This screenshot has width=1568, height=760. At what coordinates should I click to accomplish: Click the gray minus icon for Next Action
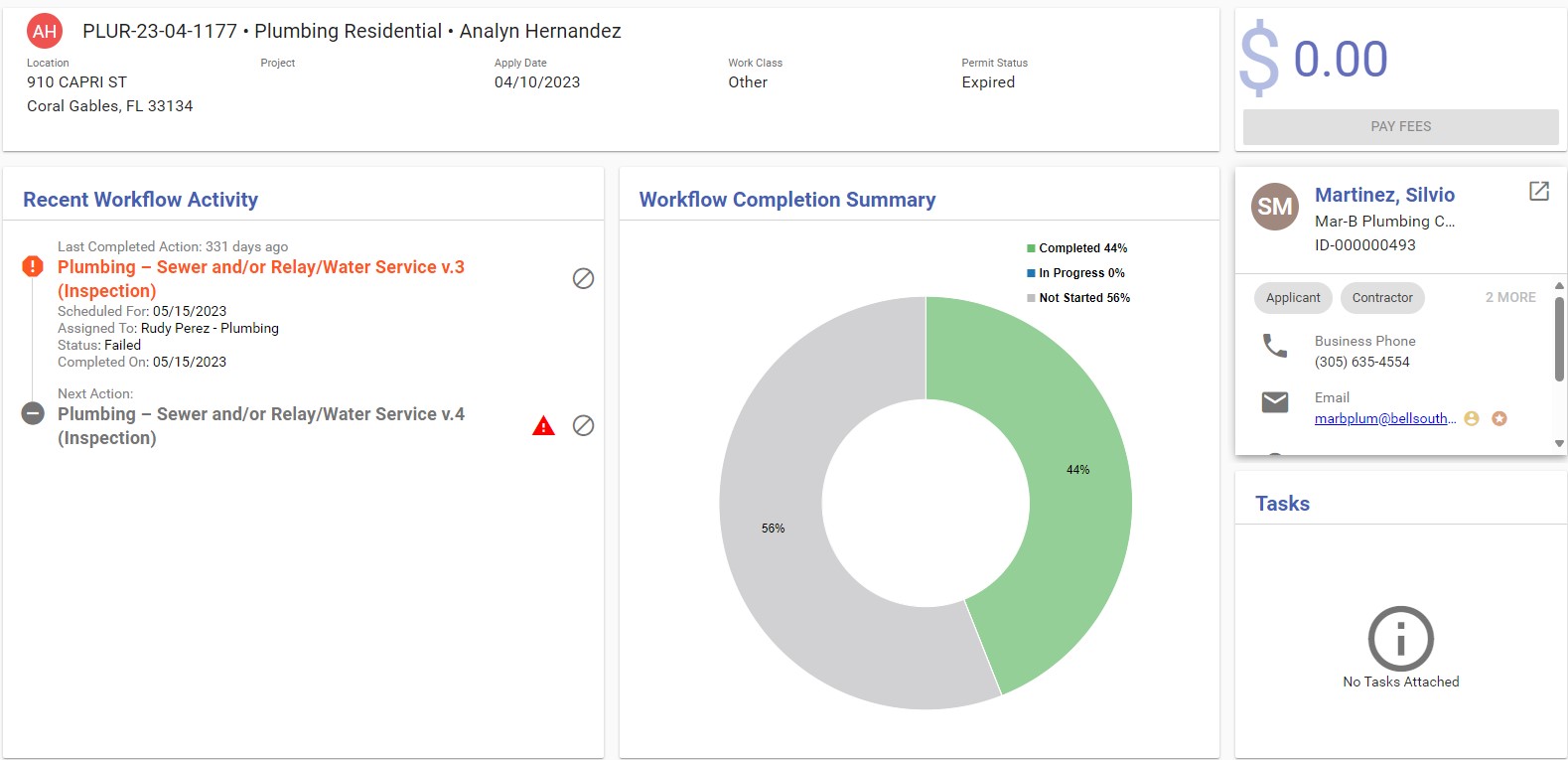click(33, 413)
